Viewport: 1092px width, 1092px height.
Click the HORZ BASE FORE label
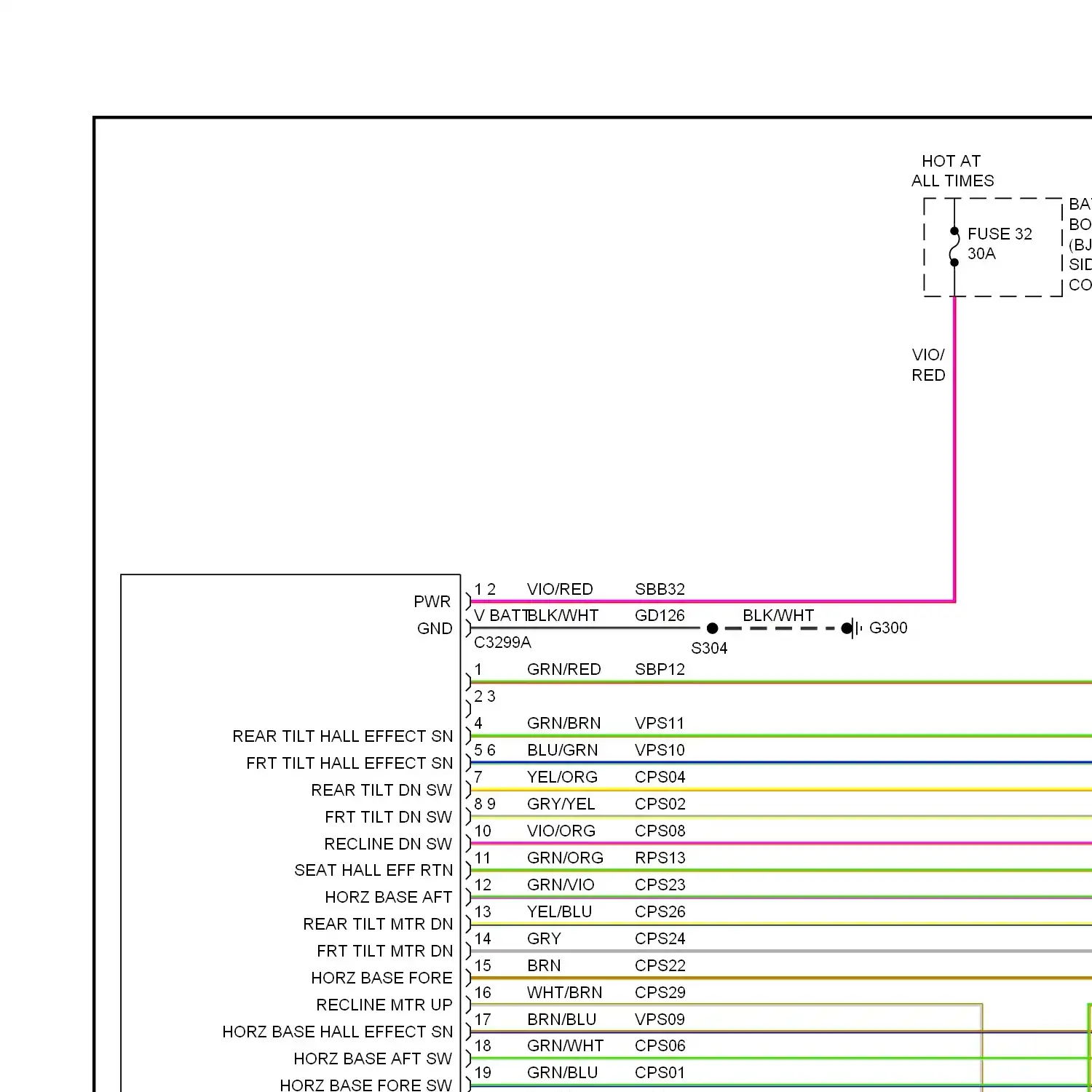coord(381,978)
